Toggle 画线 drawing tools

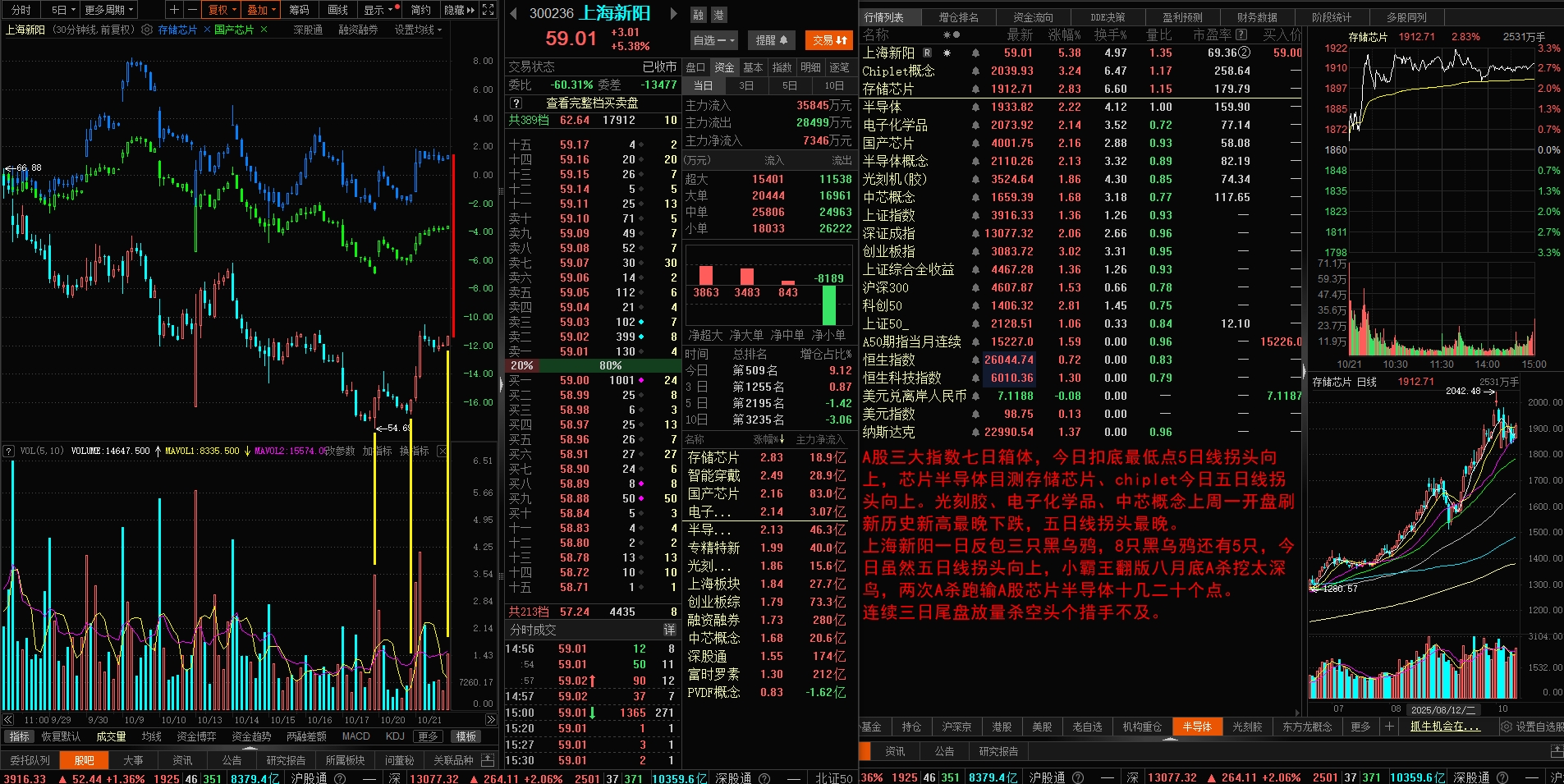(337, 10)
